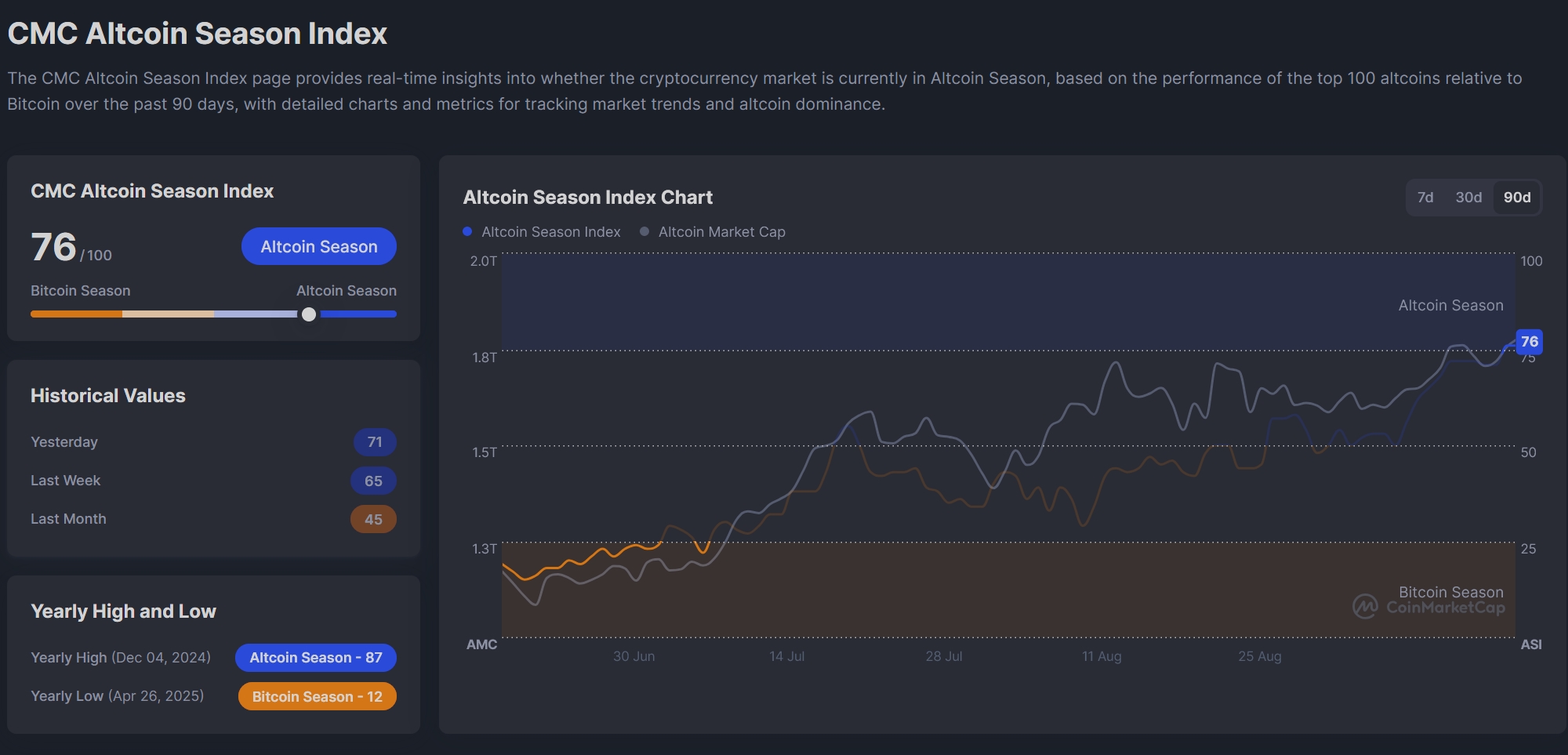This screenshot has width=1568, height=755.
Task: Select the 90d chart range
Action: 1517,198
